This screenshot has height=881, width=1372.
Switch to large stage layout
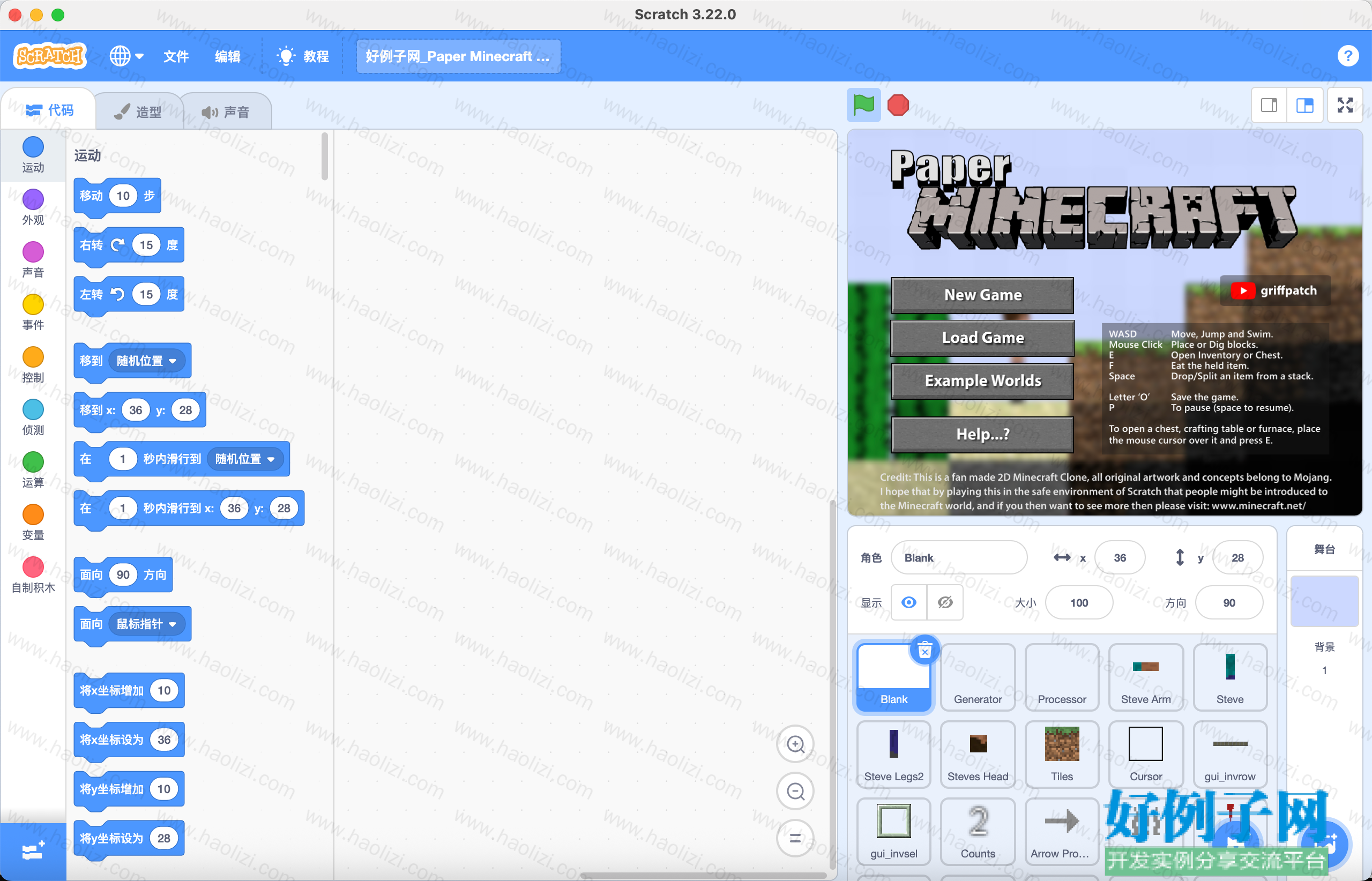pos(1305,105)
